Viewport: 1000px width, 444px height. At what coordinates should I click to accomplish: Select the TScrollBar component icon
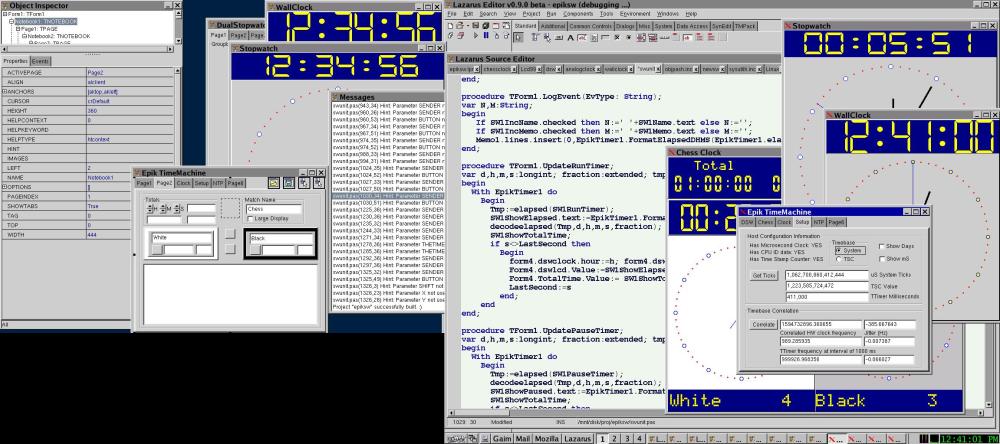[664, 37]
